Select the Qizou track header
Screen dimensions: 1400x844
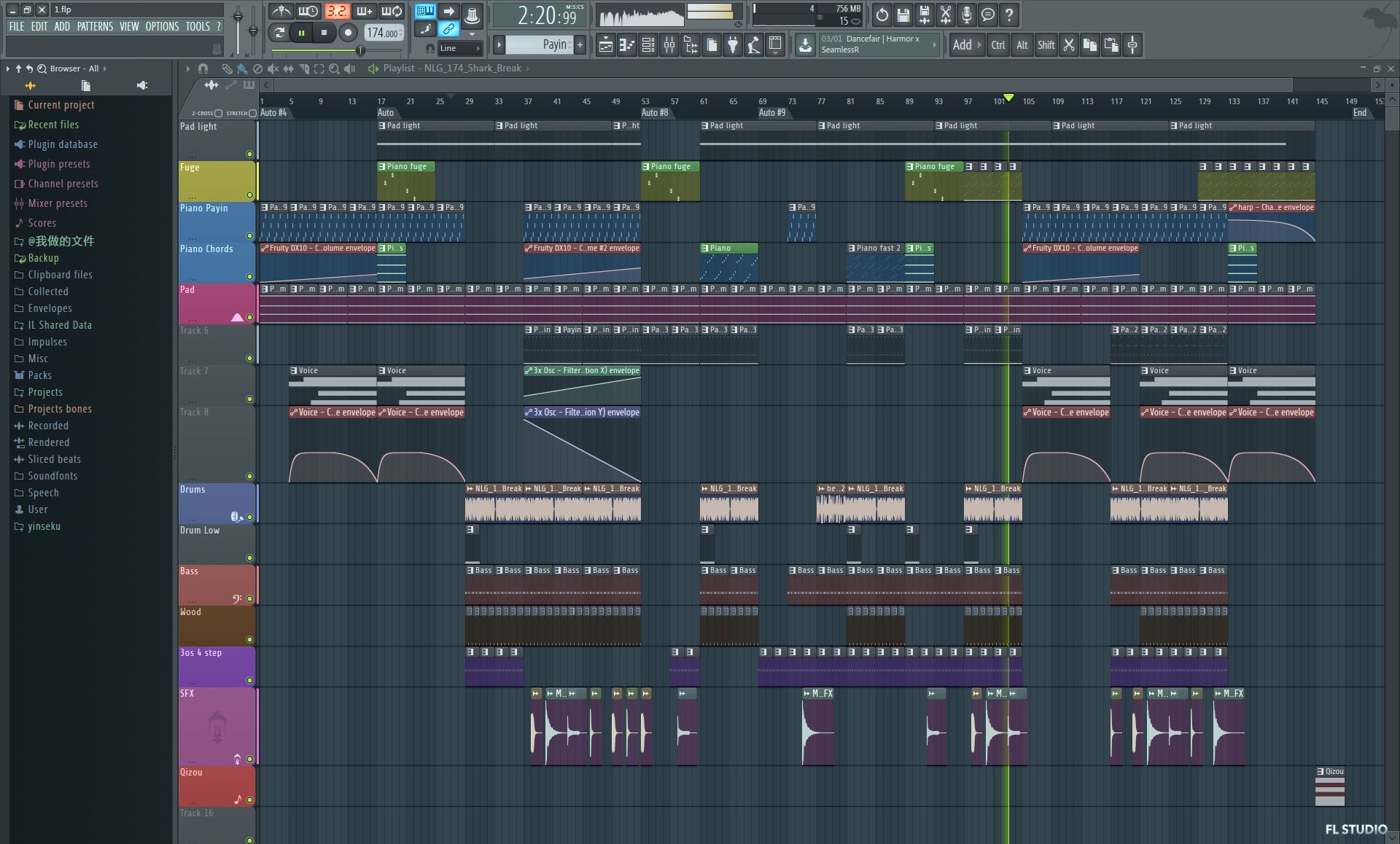[217, 786]
